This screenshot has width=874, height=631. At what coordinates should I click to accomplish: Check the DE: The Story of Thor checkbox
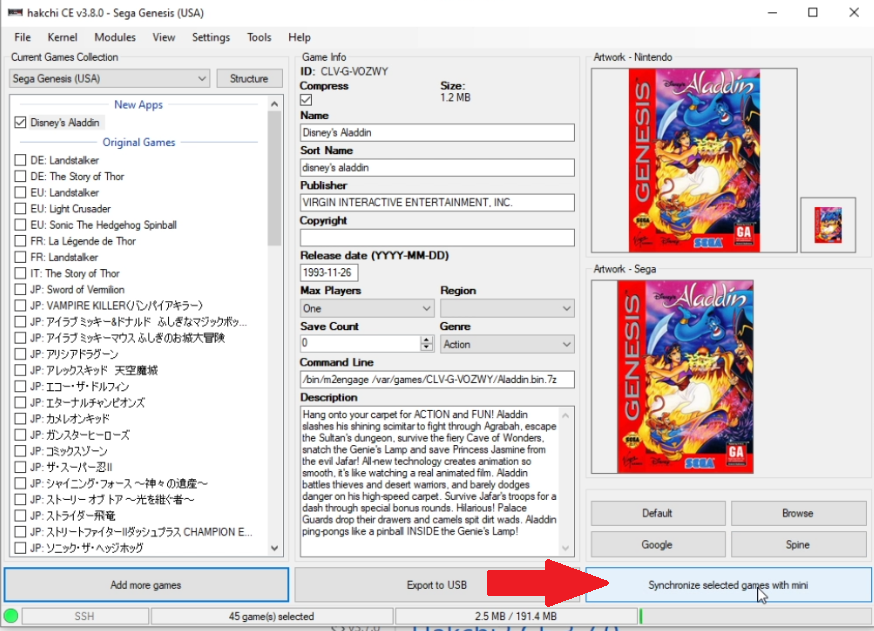point(21,177)
